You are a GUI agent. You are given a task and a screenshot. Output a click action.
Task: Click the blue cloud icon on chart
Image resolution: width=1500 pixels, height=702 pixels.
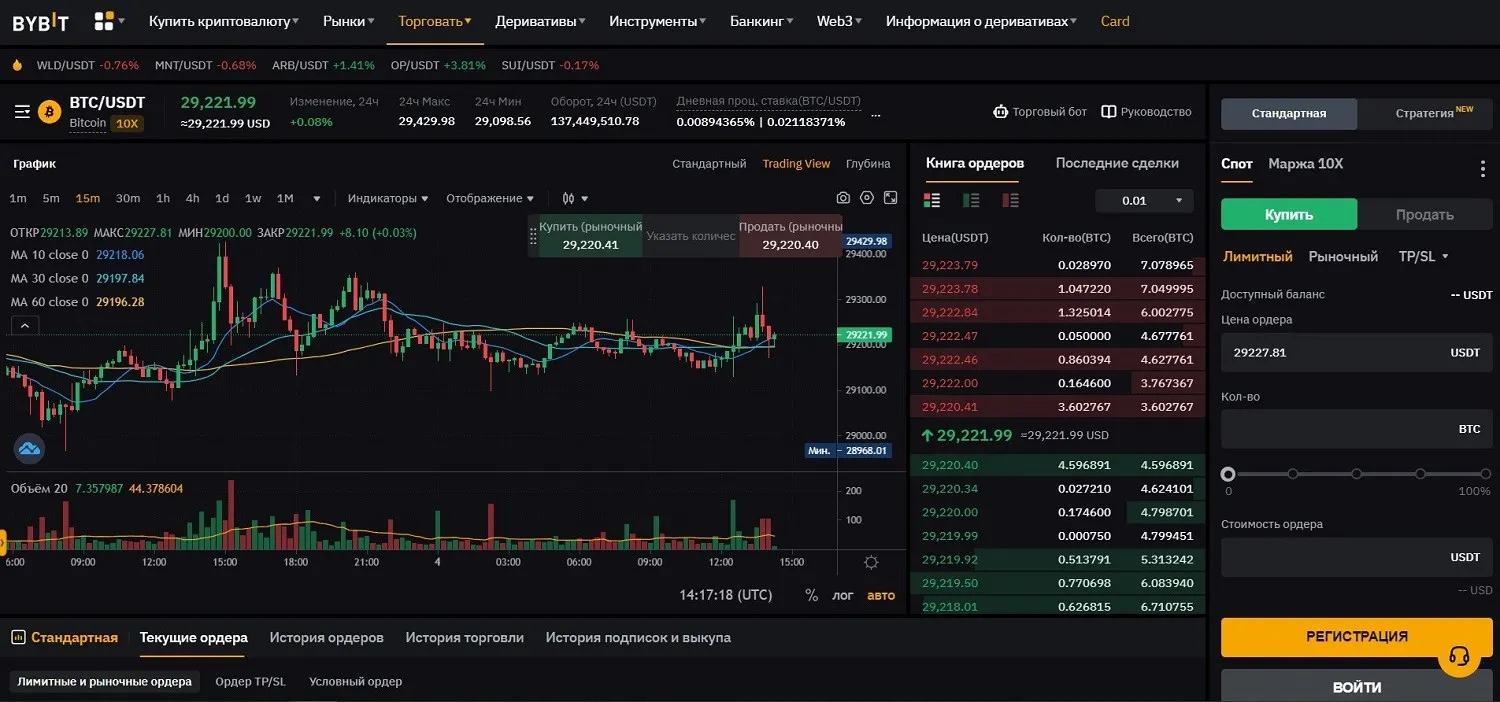29,448
